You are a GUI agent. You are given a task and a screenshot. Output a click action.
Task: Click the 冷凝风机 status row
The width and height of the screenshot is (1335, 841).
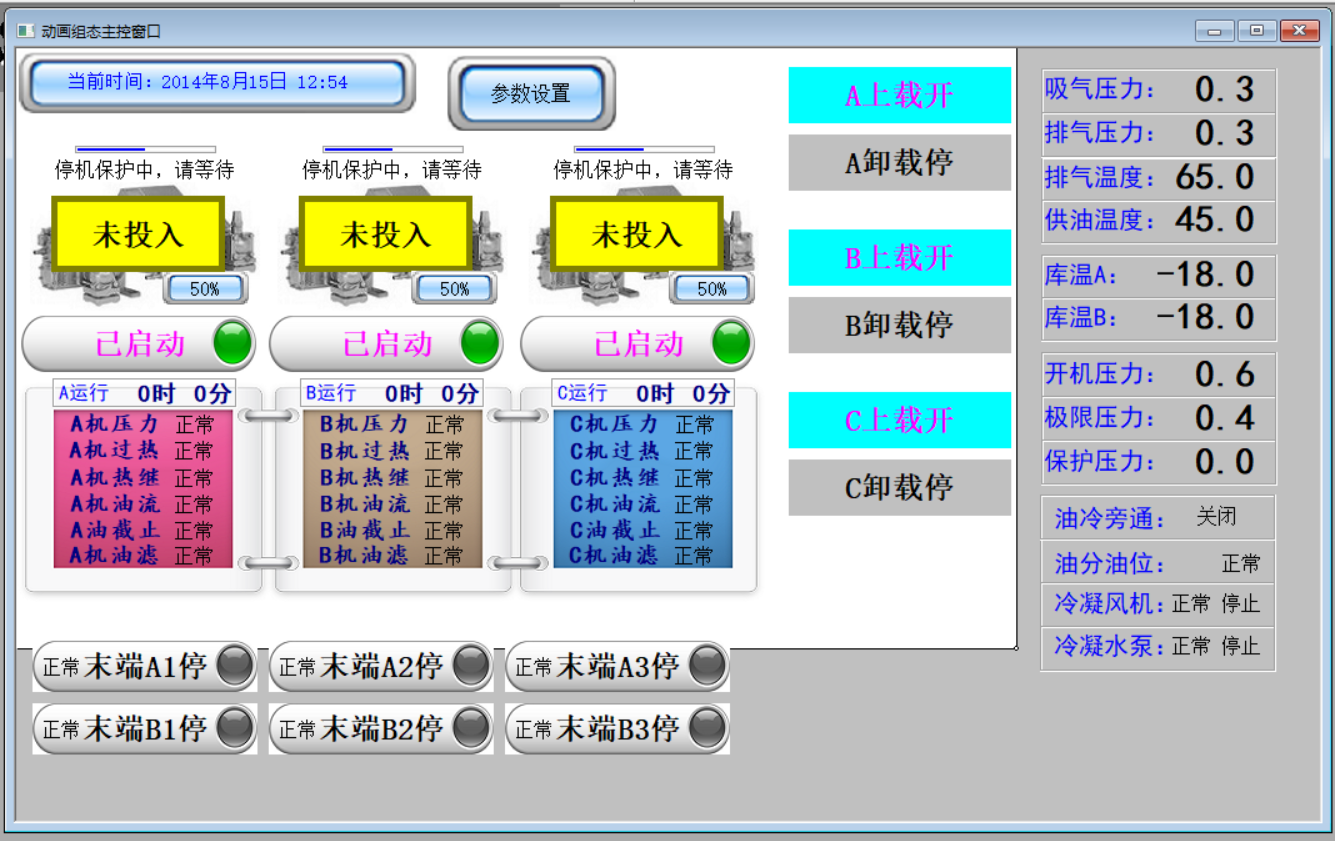1158,604
